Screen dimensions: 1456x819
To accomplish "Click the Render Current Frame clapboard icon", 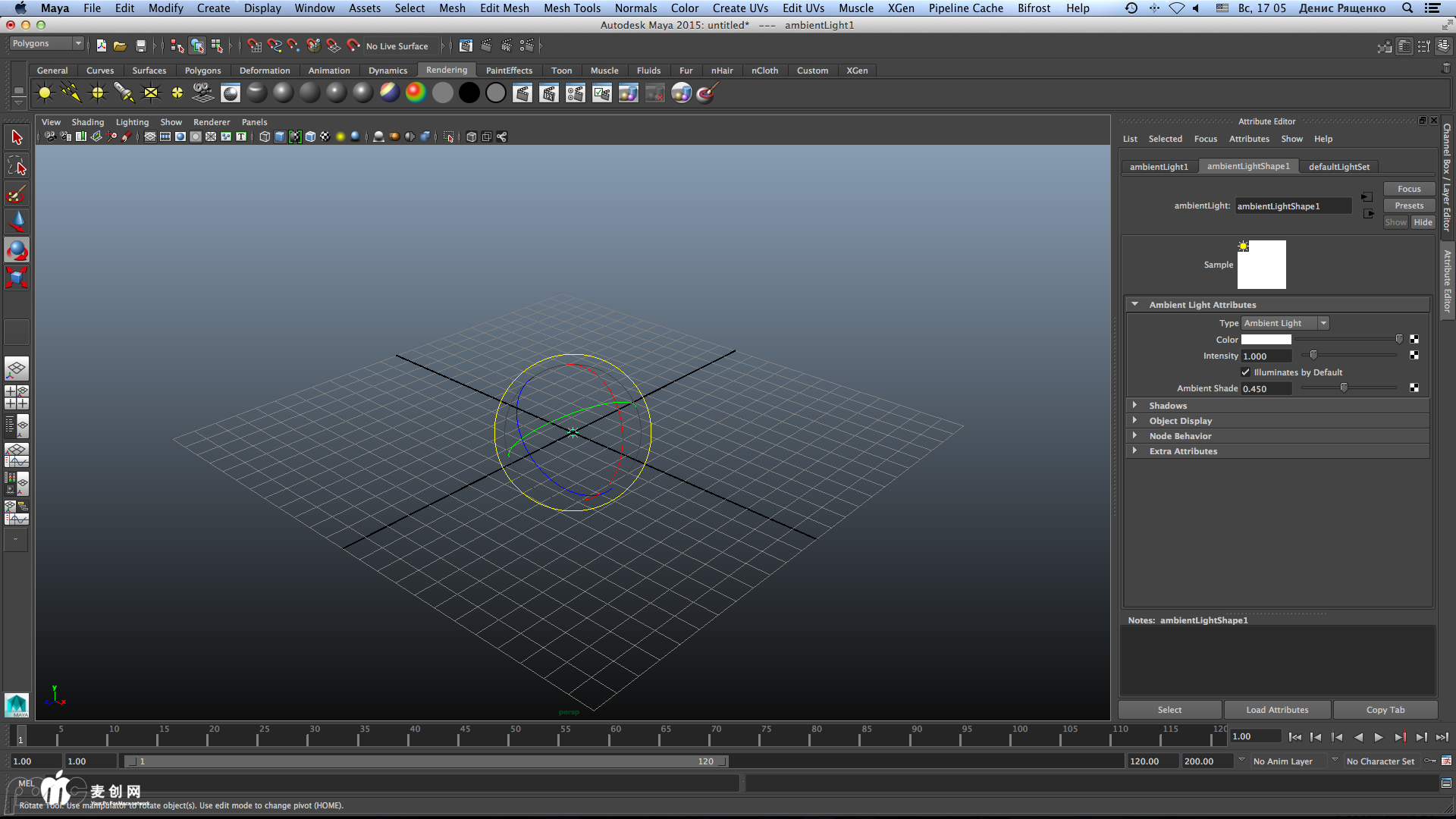I will (x=522, y=93).
